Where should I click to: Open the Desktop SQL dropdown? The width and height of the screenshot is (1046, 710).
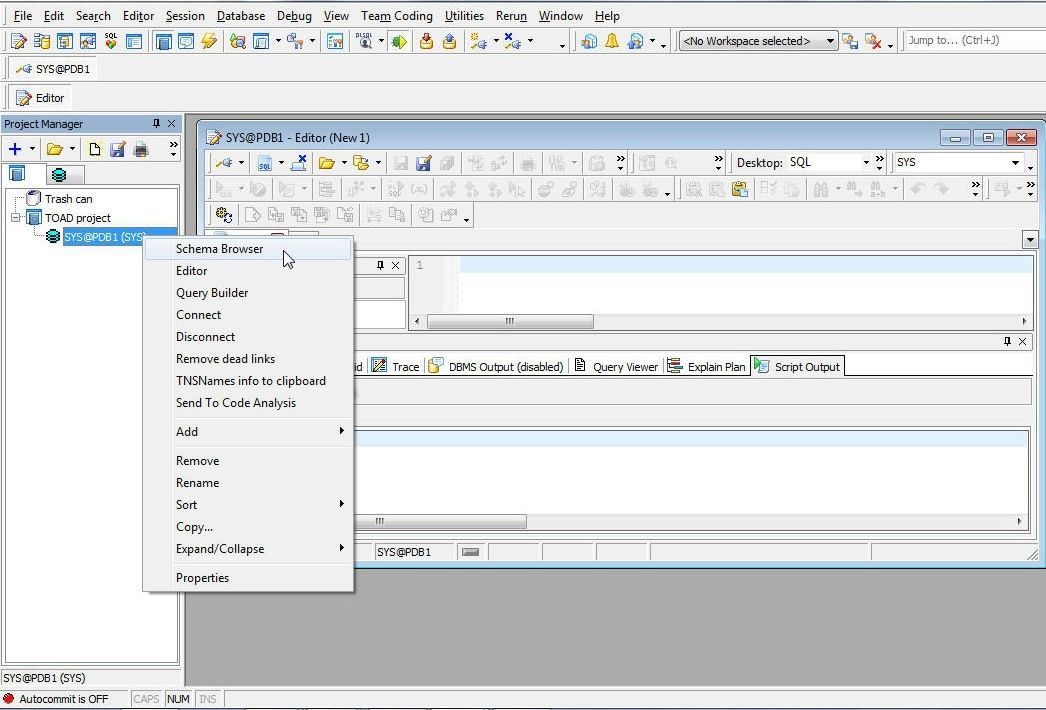click(x=866, y=163)
